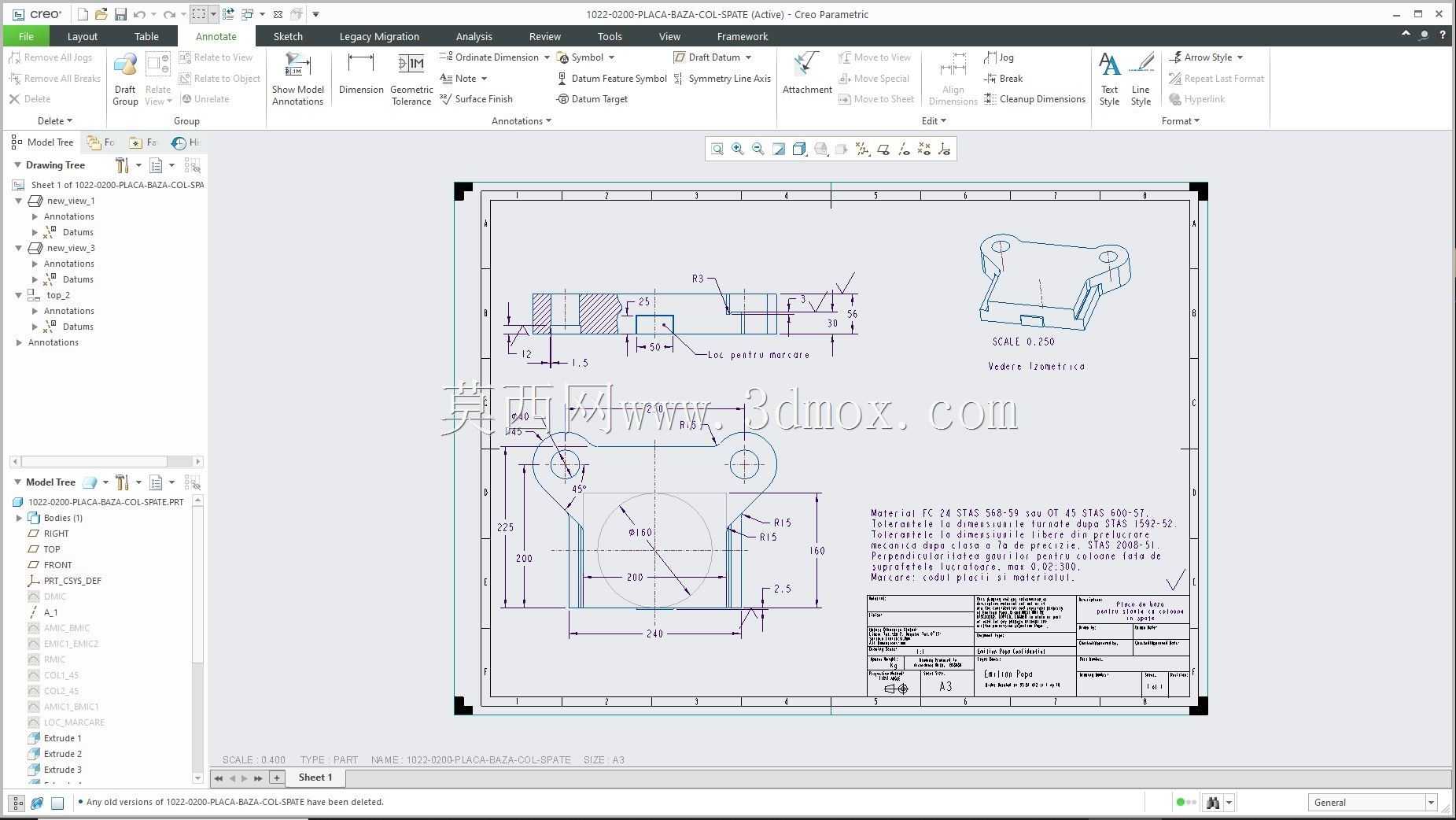The height and width of the screenshot is (820, 1456).
Task: Toggle Drawing Tree show/hide filter icon
Action: 192,165
